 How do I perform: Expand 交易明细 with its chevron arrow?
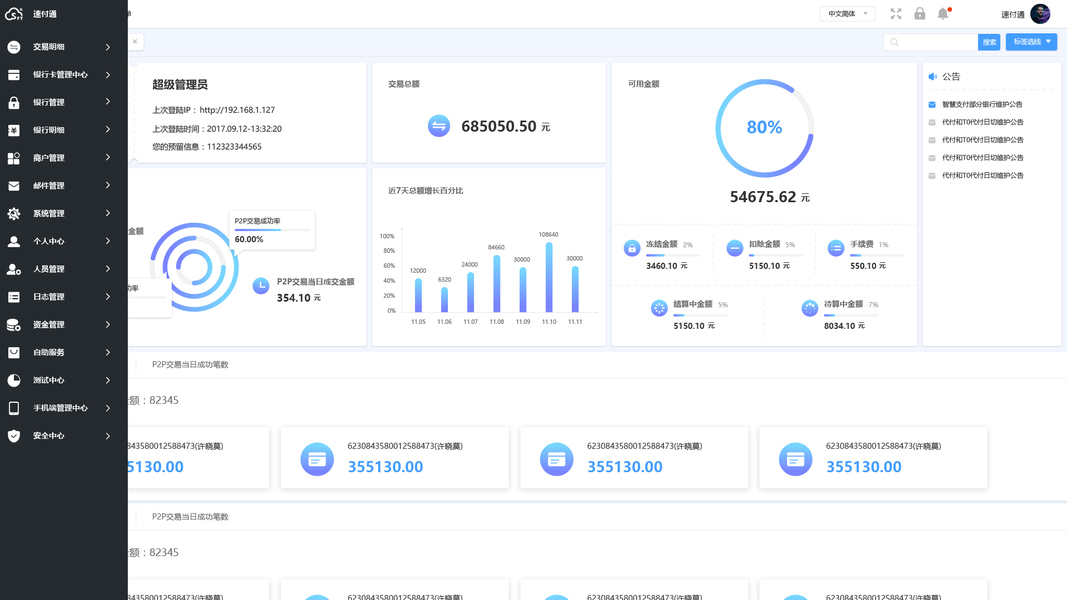108,47
